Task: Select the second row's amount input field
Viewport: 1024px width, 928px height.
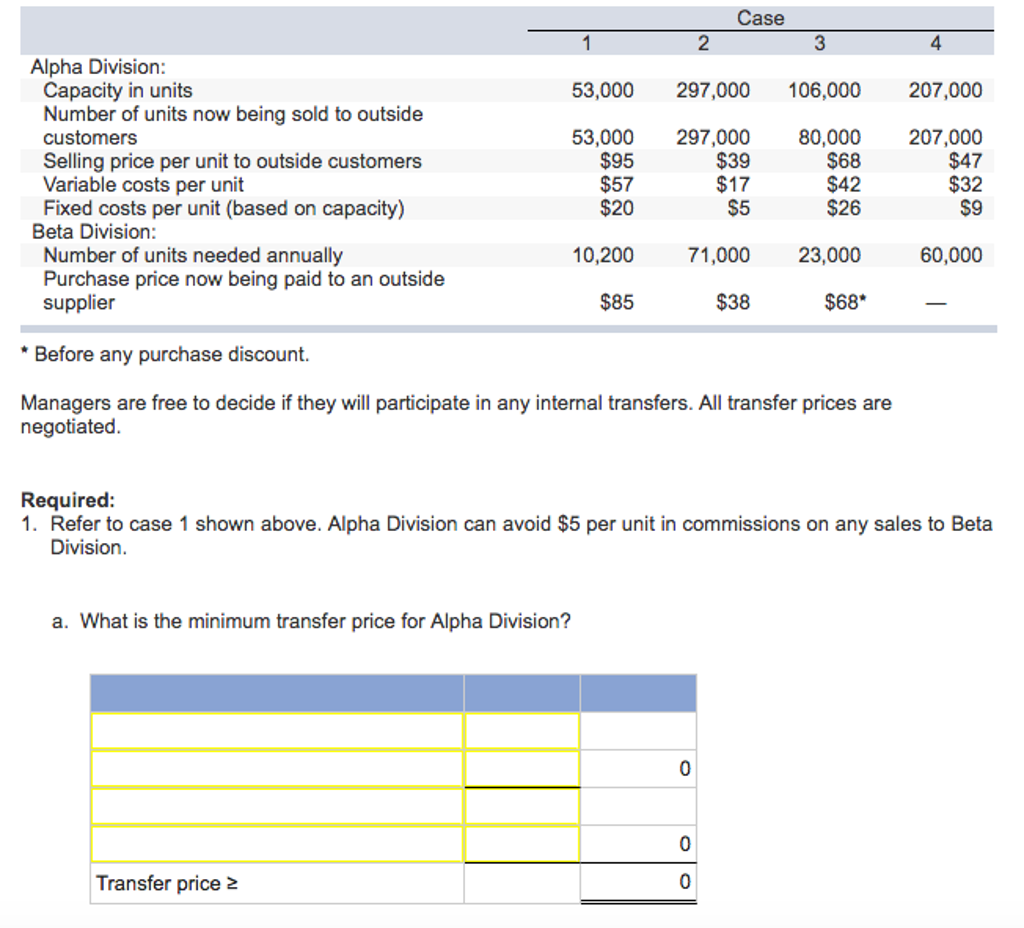Action: [522, 769]
